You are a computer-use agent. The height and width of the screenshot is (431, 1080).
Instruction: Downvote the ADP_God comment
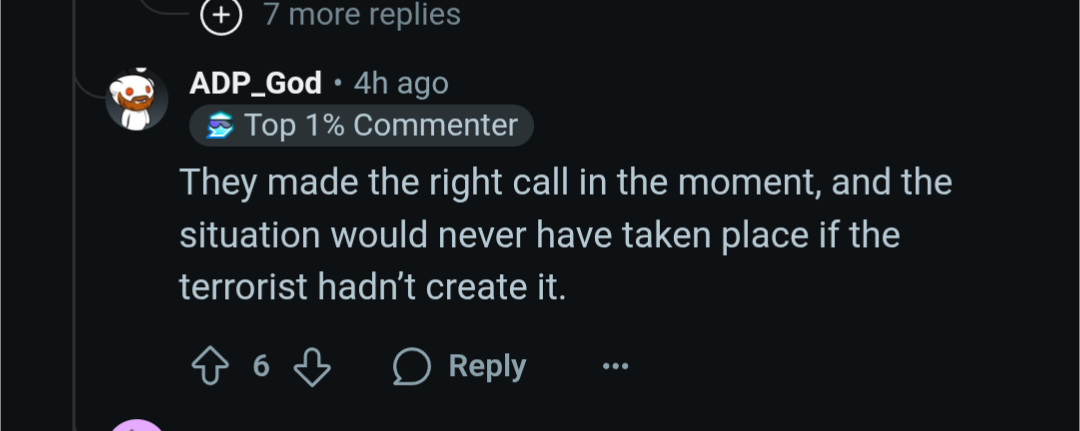312,367
